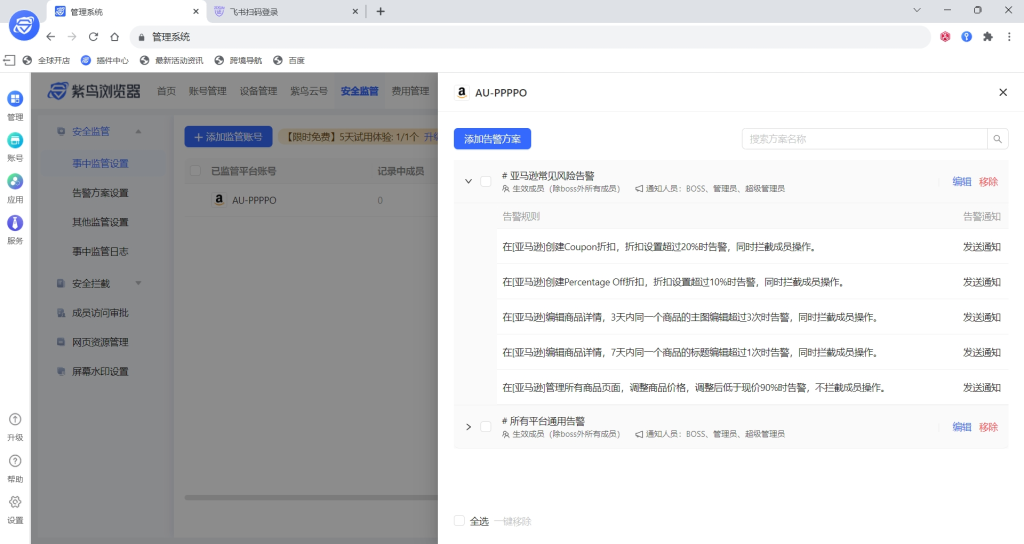Click the 帮助 question mark icon
Screen dimensions: 1024x544
[15, 461]
